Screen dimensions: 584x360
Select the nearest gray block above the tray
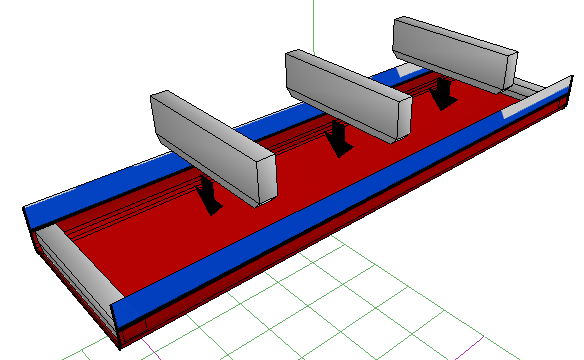click(213, 148)
